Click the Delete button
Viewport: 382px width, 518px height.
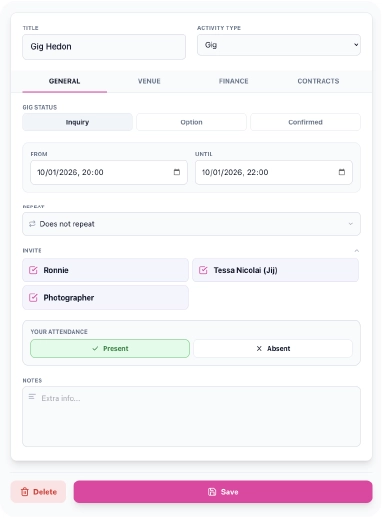(38, 492)
